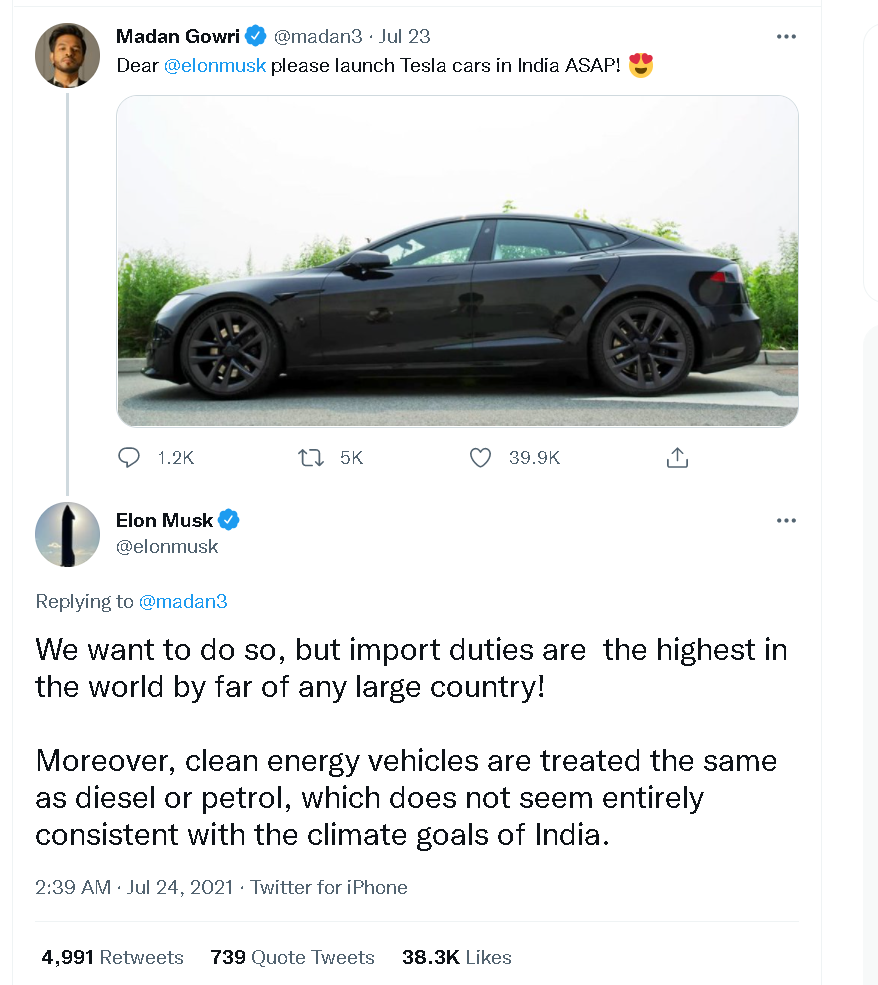View the 4,991 Retweets list
Screen dimensions: 878x985
[112, 957]
